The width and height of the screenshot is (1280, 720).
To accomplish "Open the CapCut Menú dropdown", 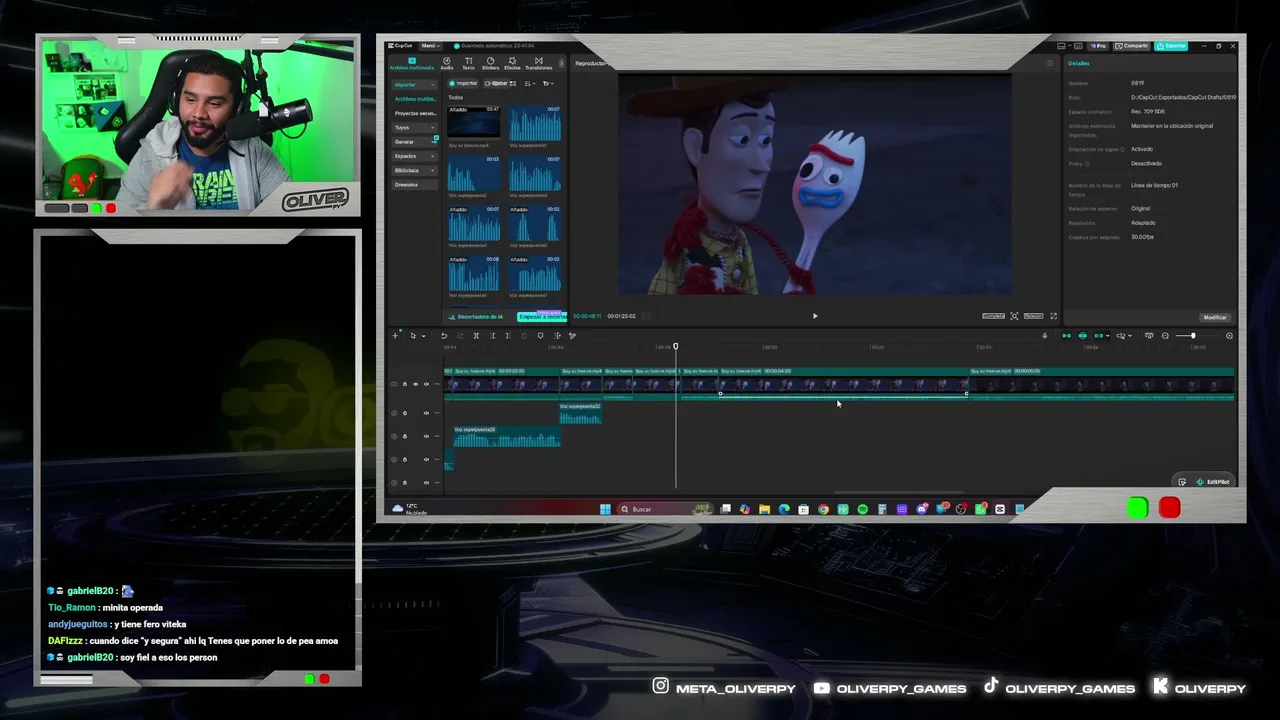I will (x=429, y=46).
